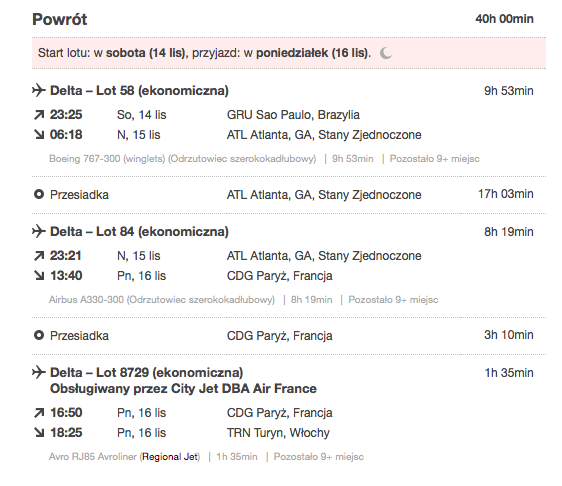The width and height of the screenshot is (562, 486).
Task: Click the departure arrow next to 16:50
Action: [x=39, y=413]
